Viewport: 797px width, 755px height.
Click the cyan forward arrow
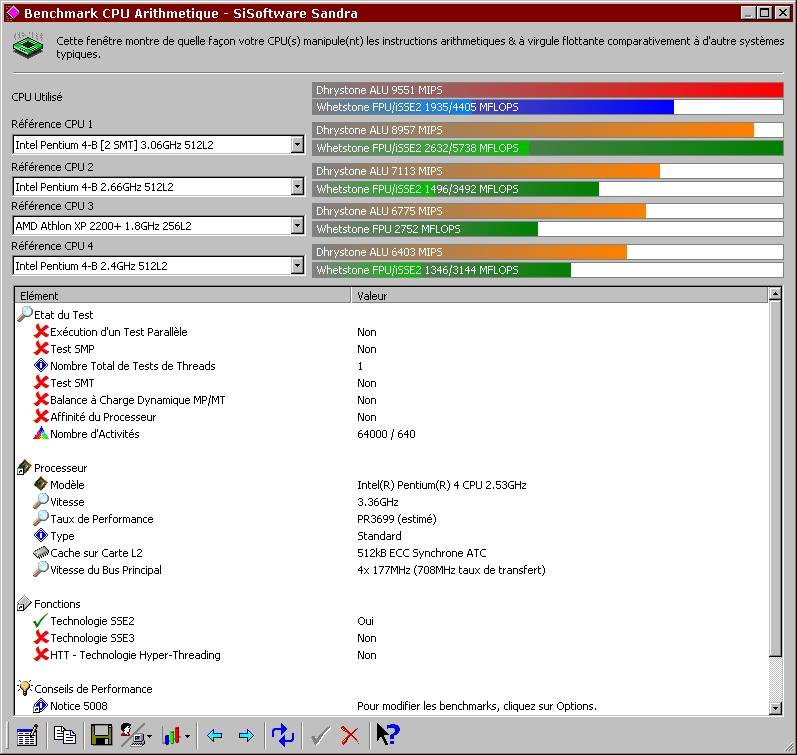(x=246, y=735)
